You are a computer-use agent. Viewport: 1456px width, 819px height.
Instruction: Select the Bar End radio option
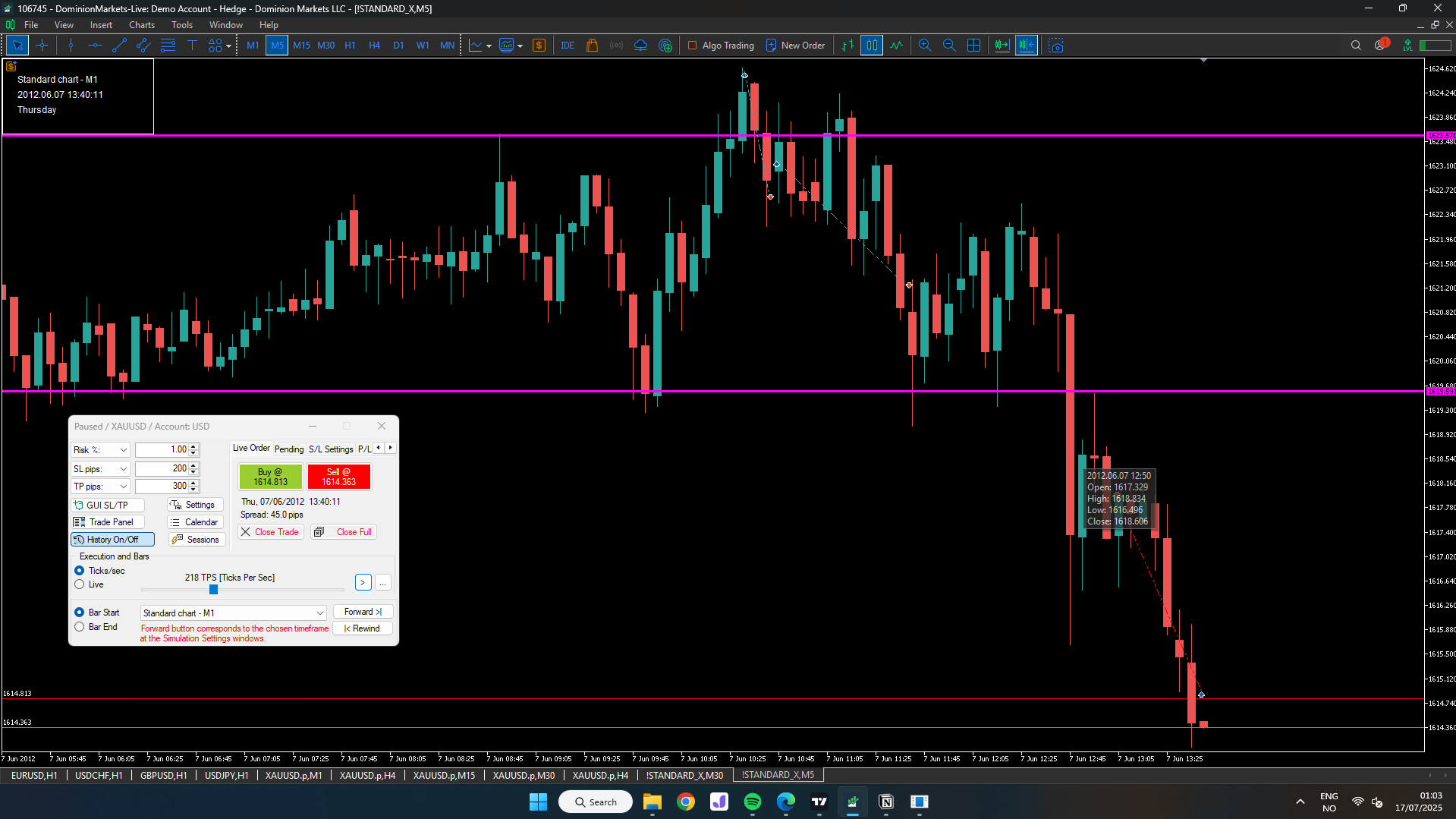[x=79, y=627]
